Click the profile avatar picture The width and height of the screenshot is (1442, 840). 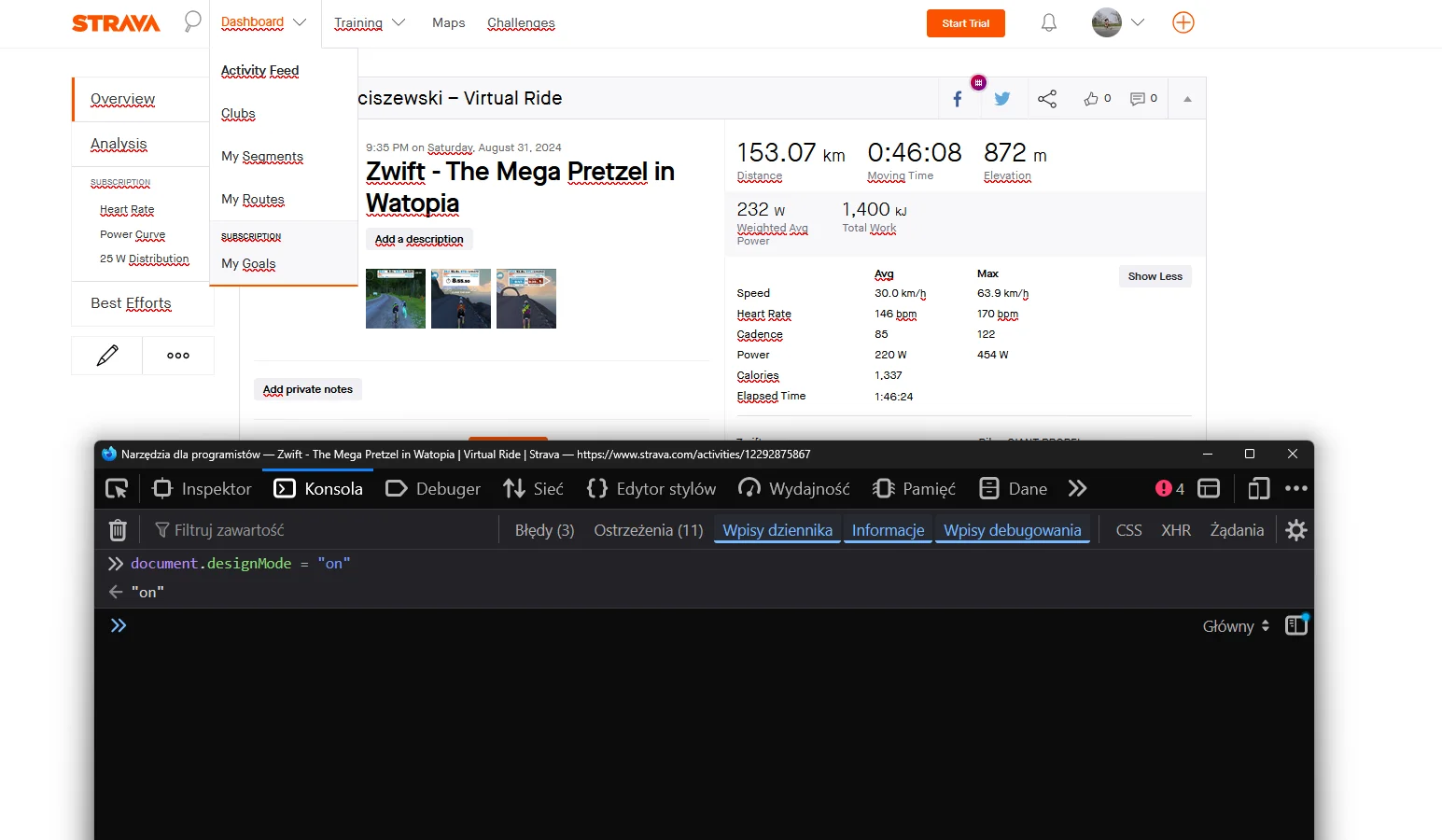coord(1107,22)
